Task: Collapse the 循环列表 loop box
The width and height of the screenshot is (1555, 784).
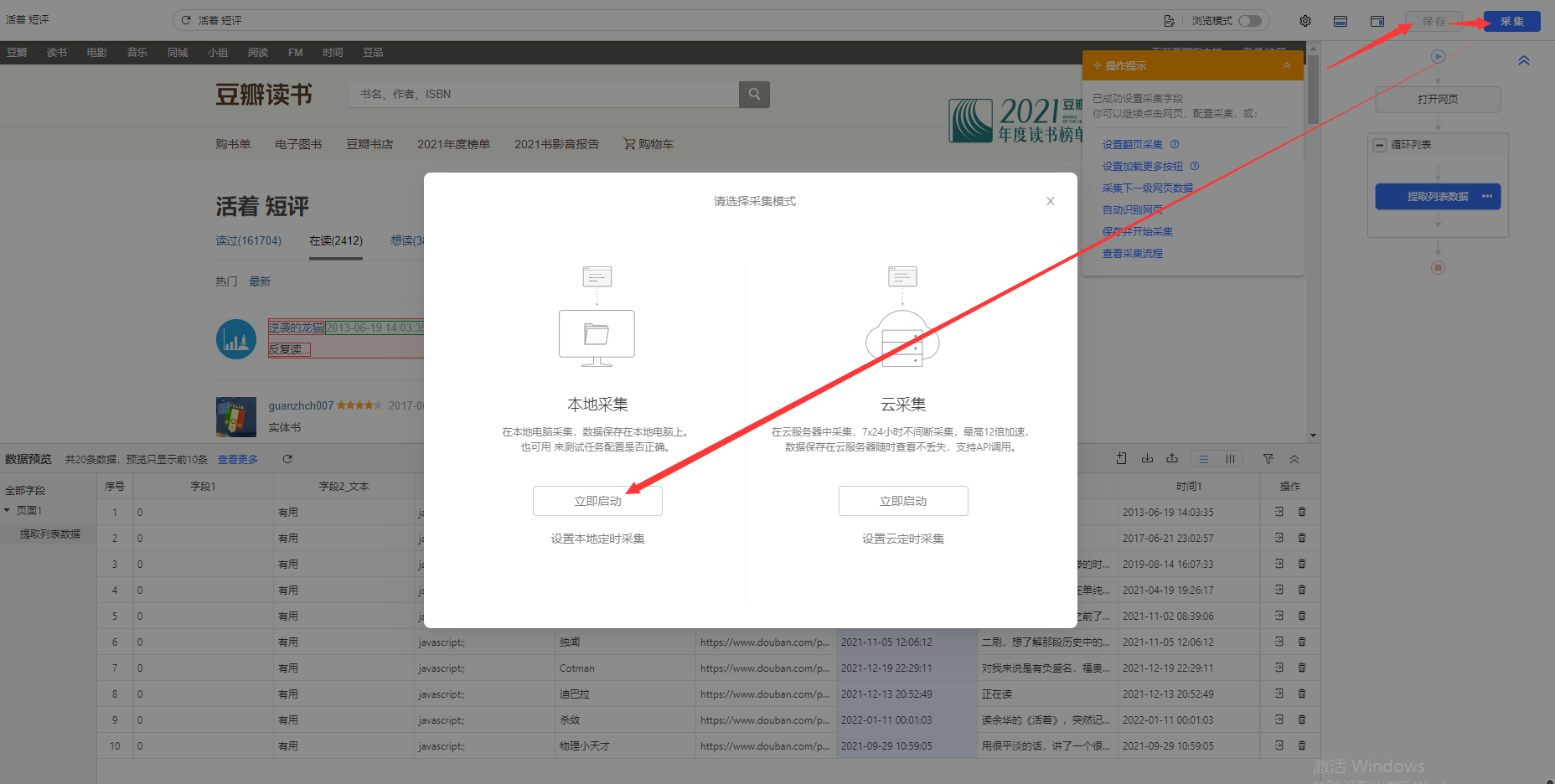Action: (x=1379, y=145)
